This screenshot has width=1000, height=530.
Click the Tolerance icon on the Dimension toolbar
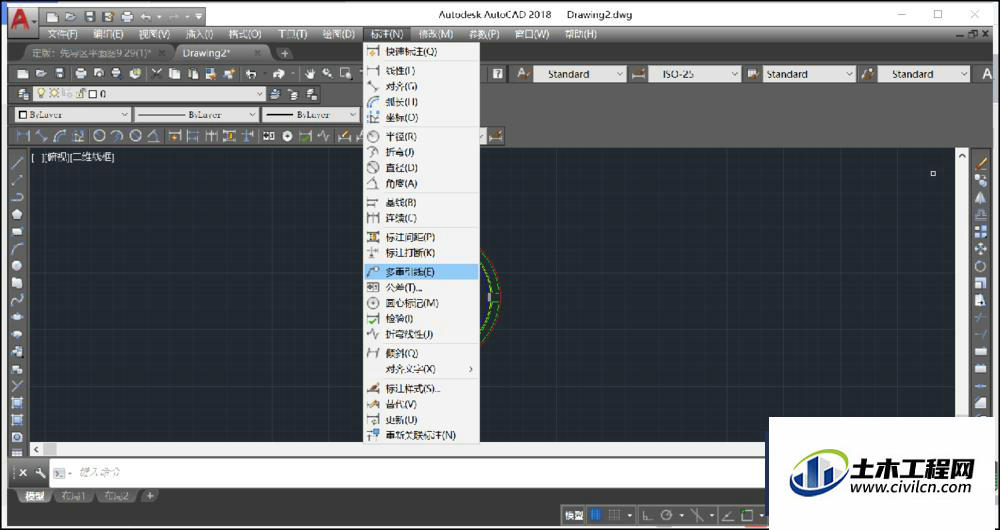point(268,136)
